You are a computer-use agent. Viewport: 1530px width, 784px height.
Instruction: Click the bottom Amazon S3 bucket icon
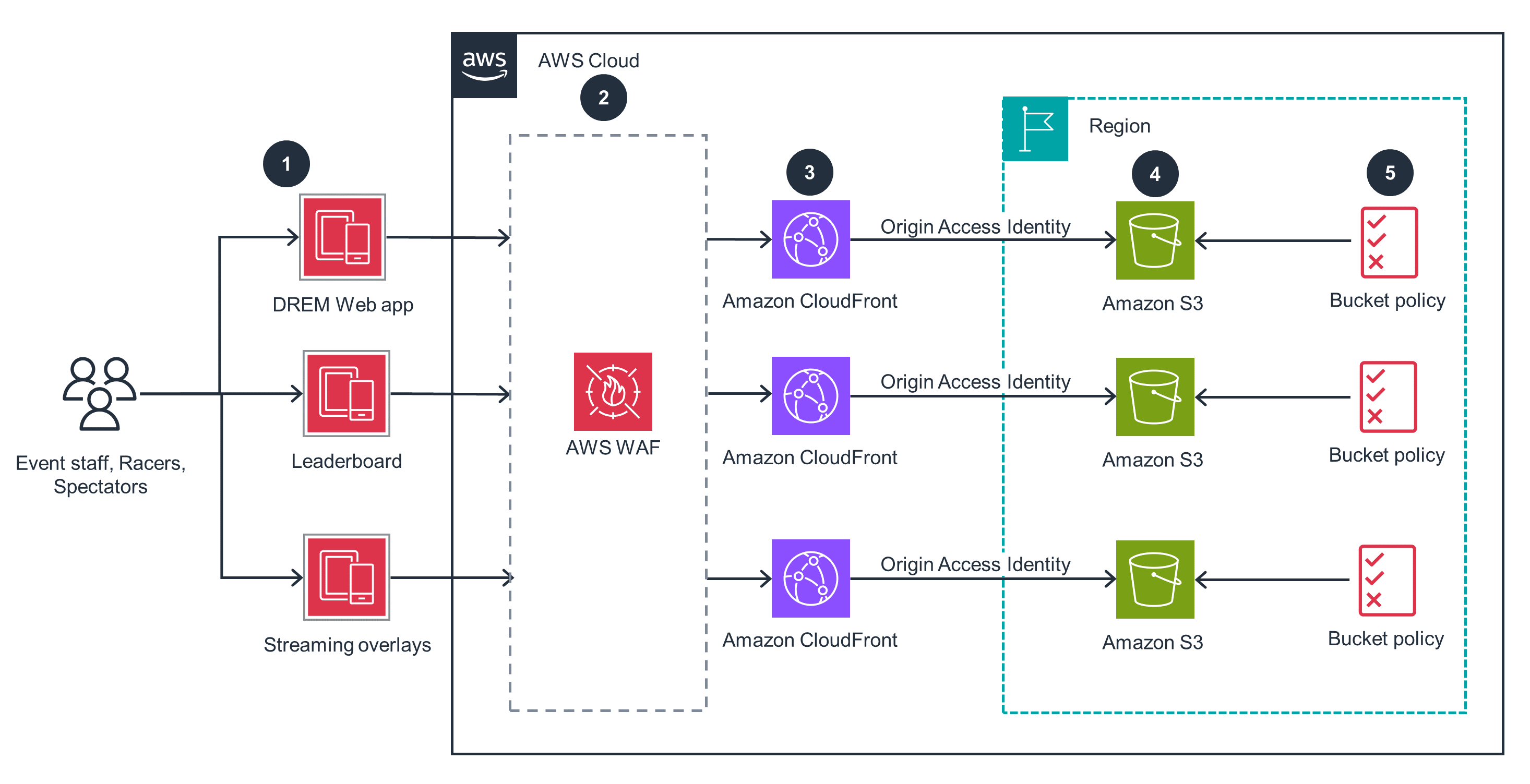pyautogui.click(x=1155, y=580)
